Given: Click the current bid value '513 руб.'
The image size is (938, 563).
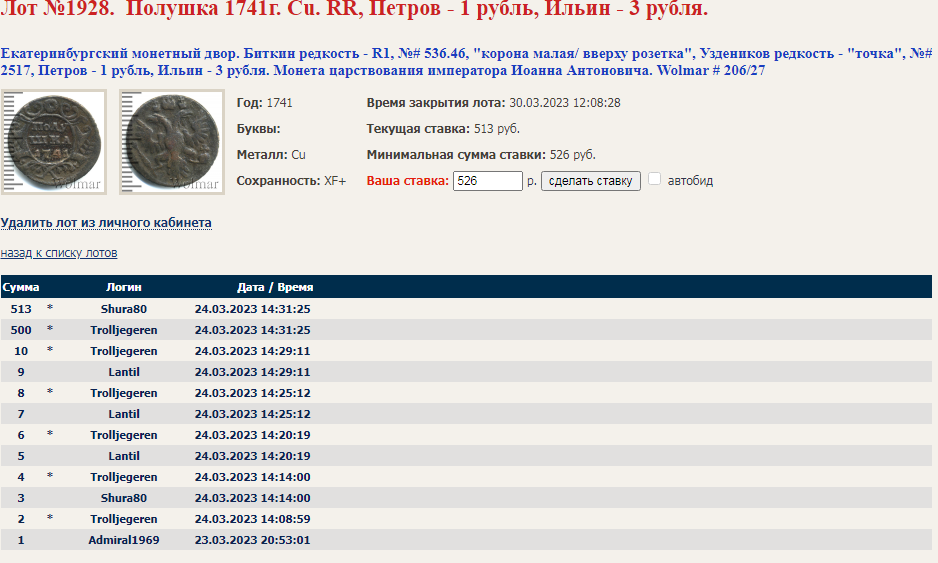Looking at the screenshot, I should [497, 129].
